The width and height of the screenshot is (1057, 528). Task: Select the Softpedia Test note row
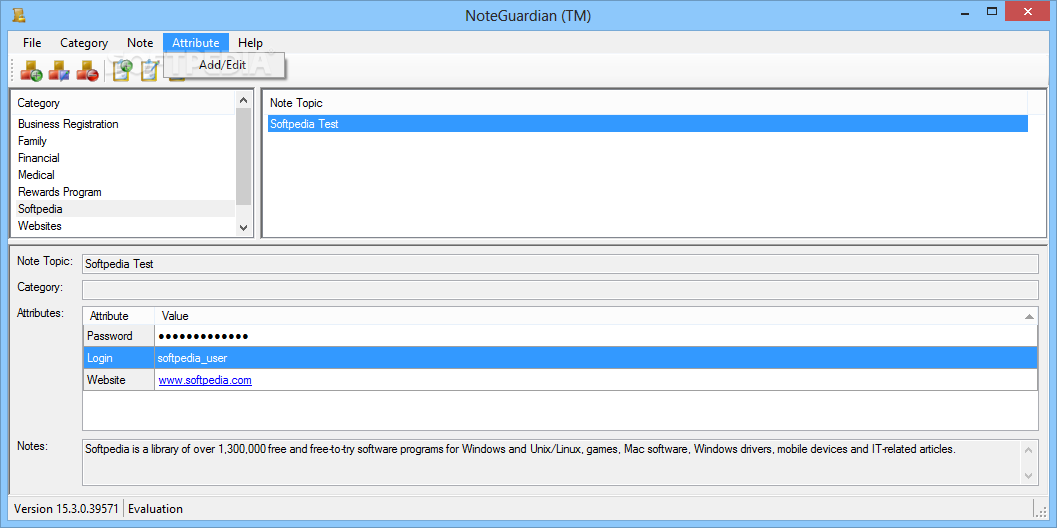click(x=647, y=124)
